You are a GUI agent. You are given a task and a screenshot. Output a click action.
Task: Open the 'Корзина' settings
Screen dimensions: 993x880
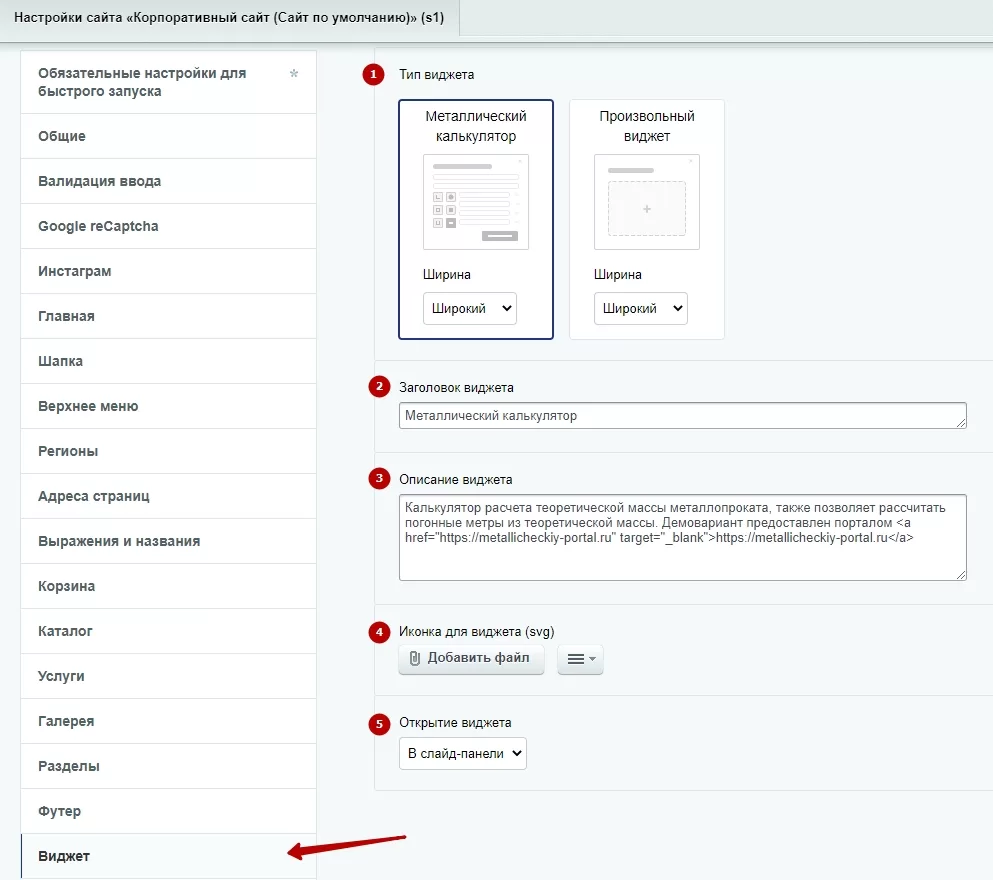pos(168,586)
